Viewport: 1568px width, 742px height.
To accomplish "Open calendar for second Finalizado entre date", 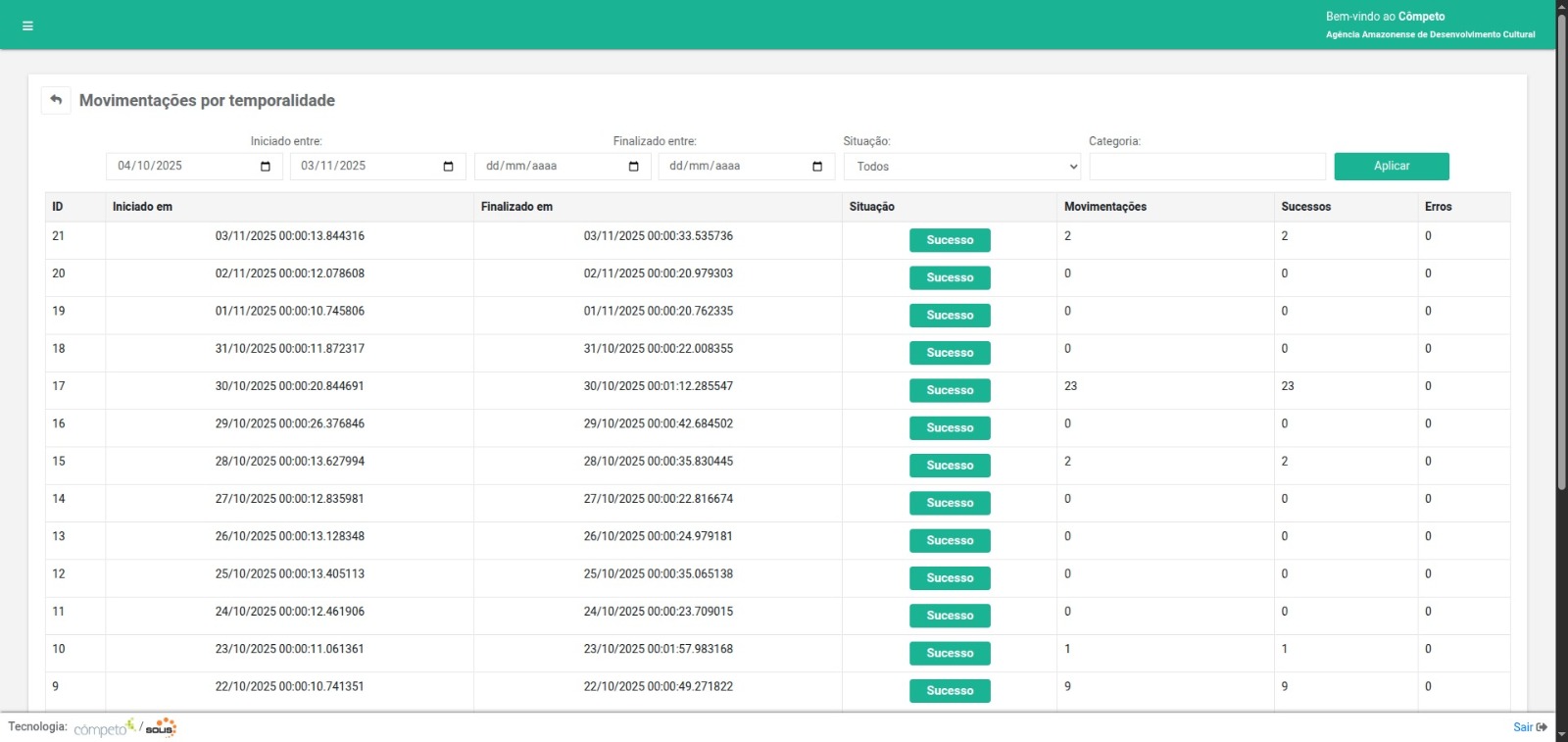I will [817, 167].
